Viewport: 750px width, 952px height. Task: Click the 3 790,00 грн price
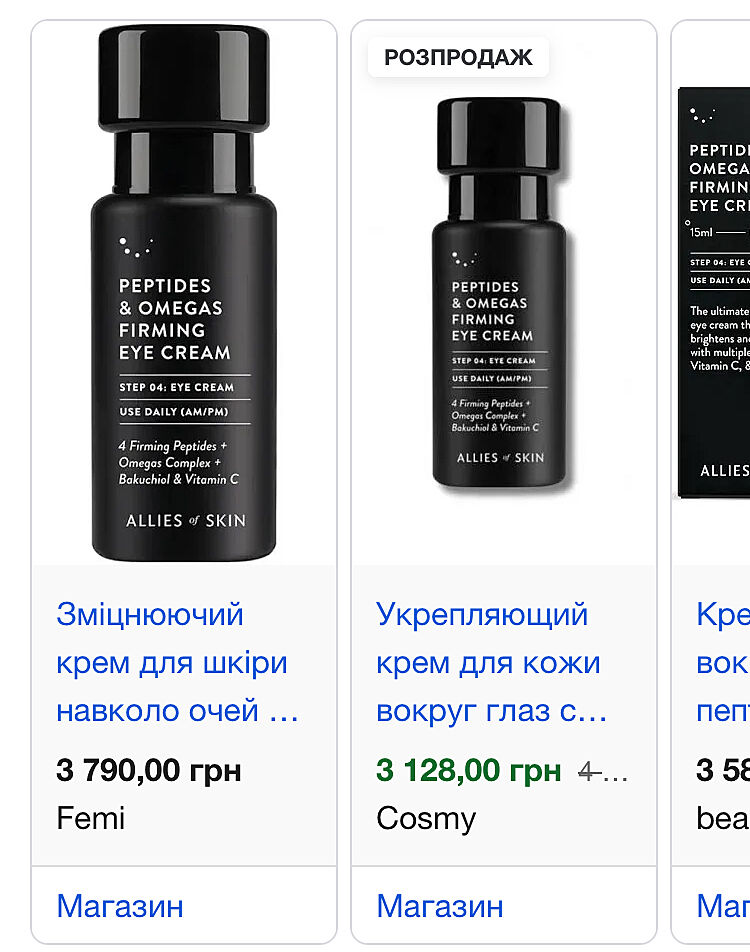149,770
